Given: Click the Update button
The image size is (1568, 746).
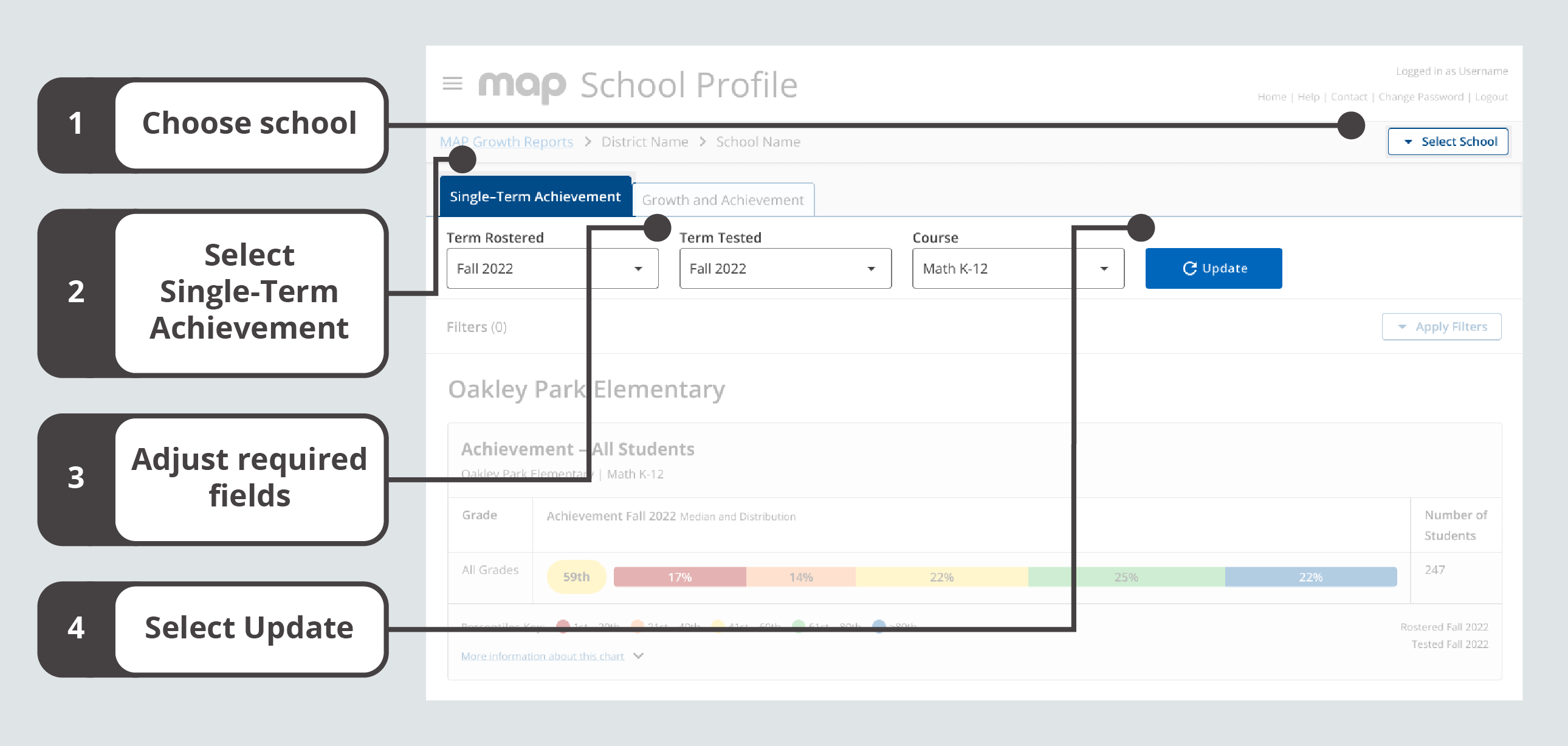Looking at the screenshot, I should click(1213, 267).
